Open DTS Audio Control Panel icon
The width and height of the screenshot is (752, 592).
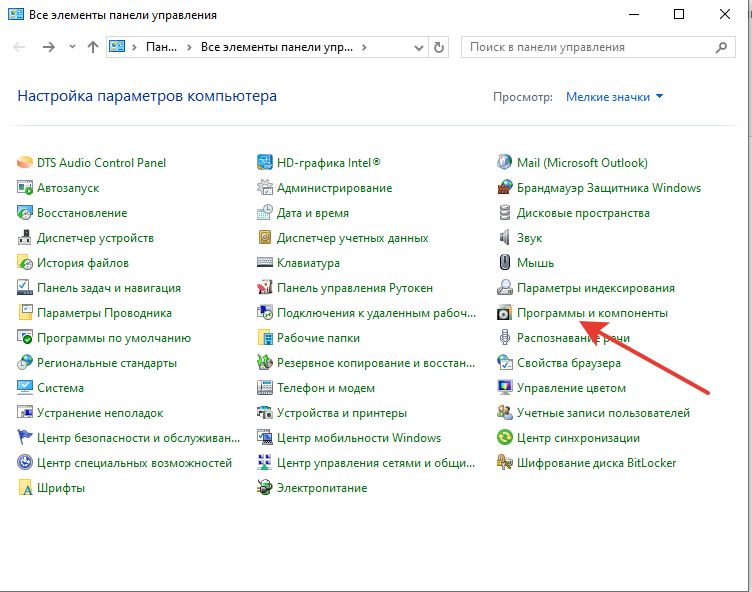[x=24, y=163]
